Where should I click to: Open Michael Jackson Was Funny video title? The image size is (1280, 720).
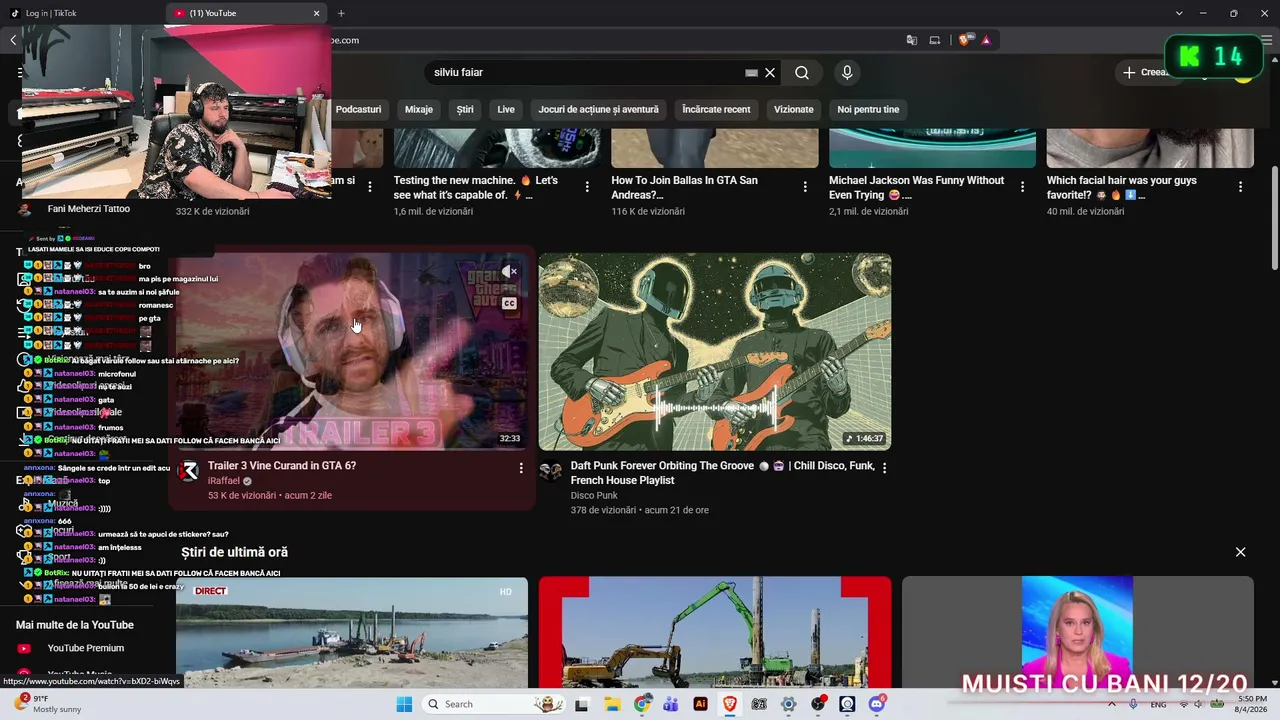point(917,188)
